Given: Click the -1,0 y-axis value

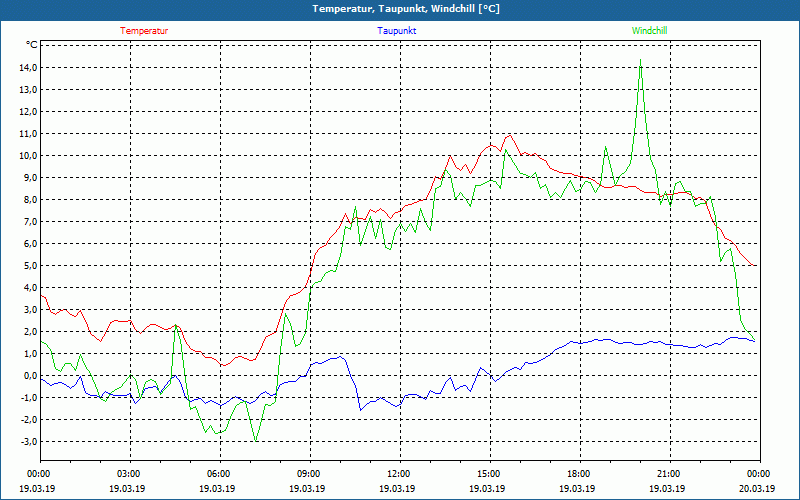Looking at the screenshot, I should [29, 397].
